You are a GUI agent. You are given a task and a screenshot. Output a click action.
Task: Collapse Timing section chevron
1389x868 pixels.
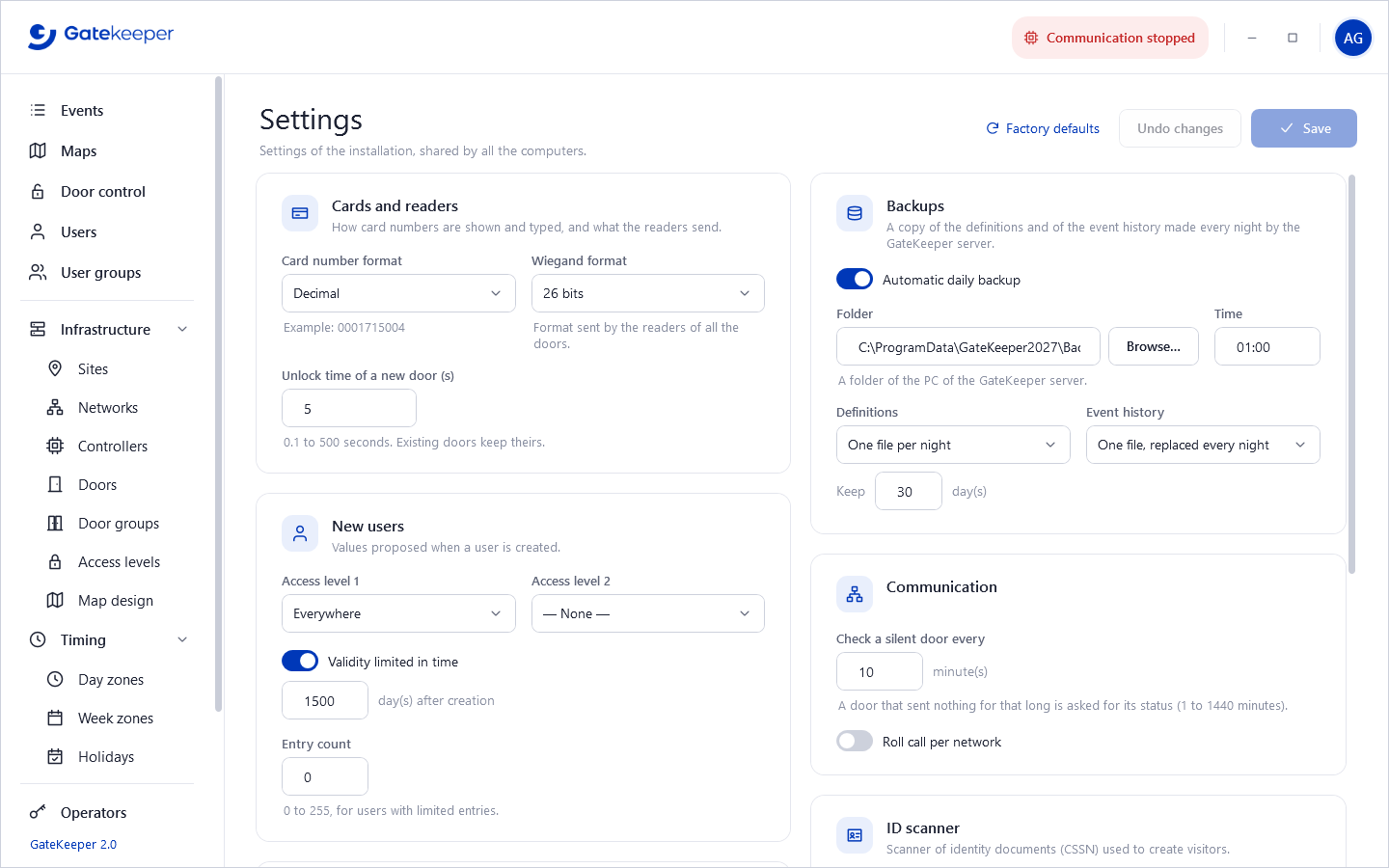(x=182, y=639)
